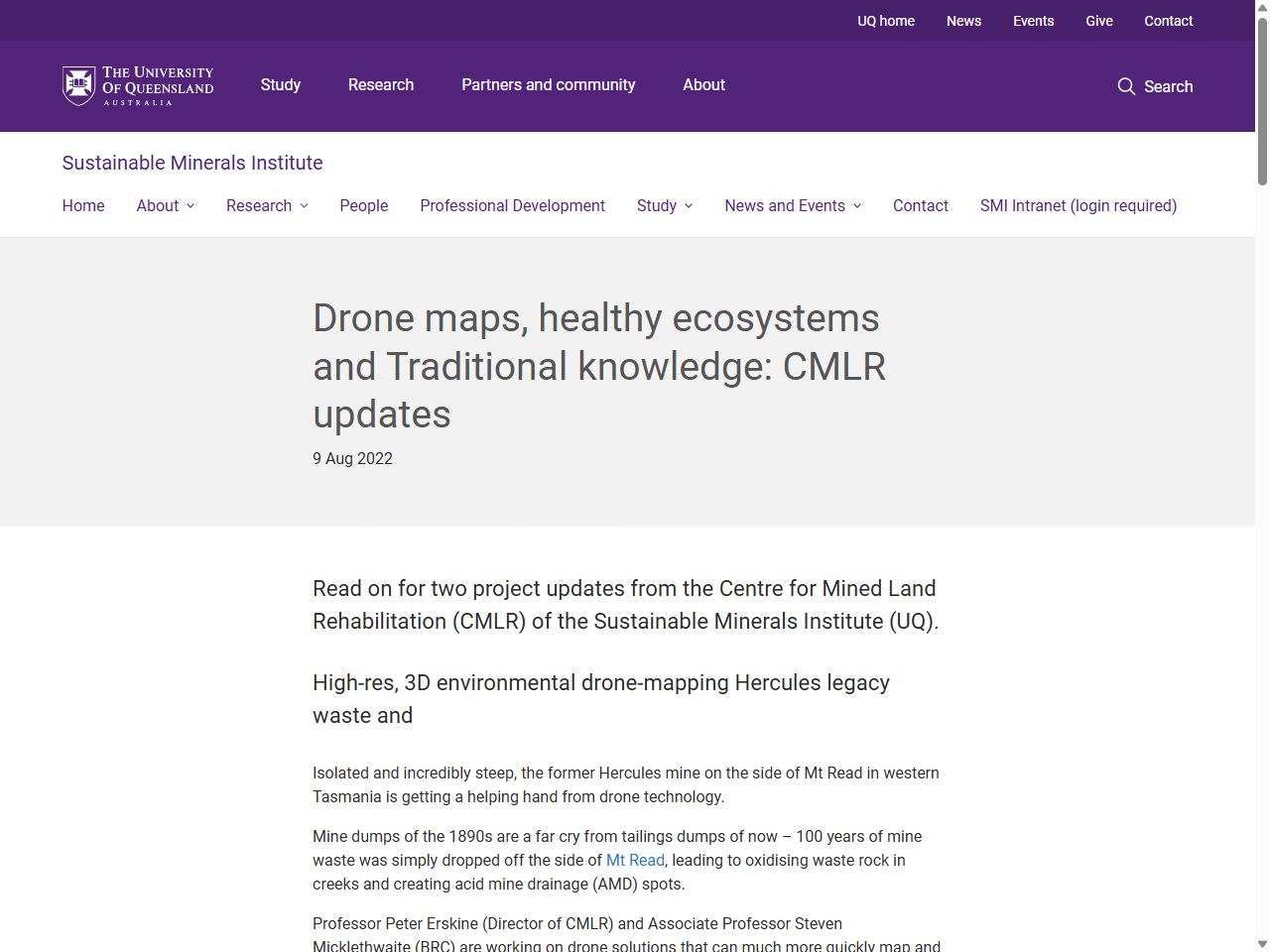This screenshot has width=1270, height=952.
Task: Click the University of Queensland logo
Action: click(138, 86)
